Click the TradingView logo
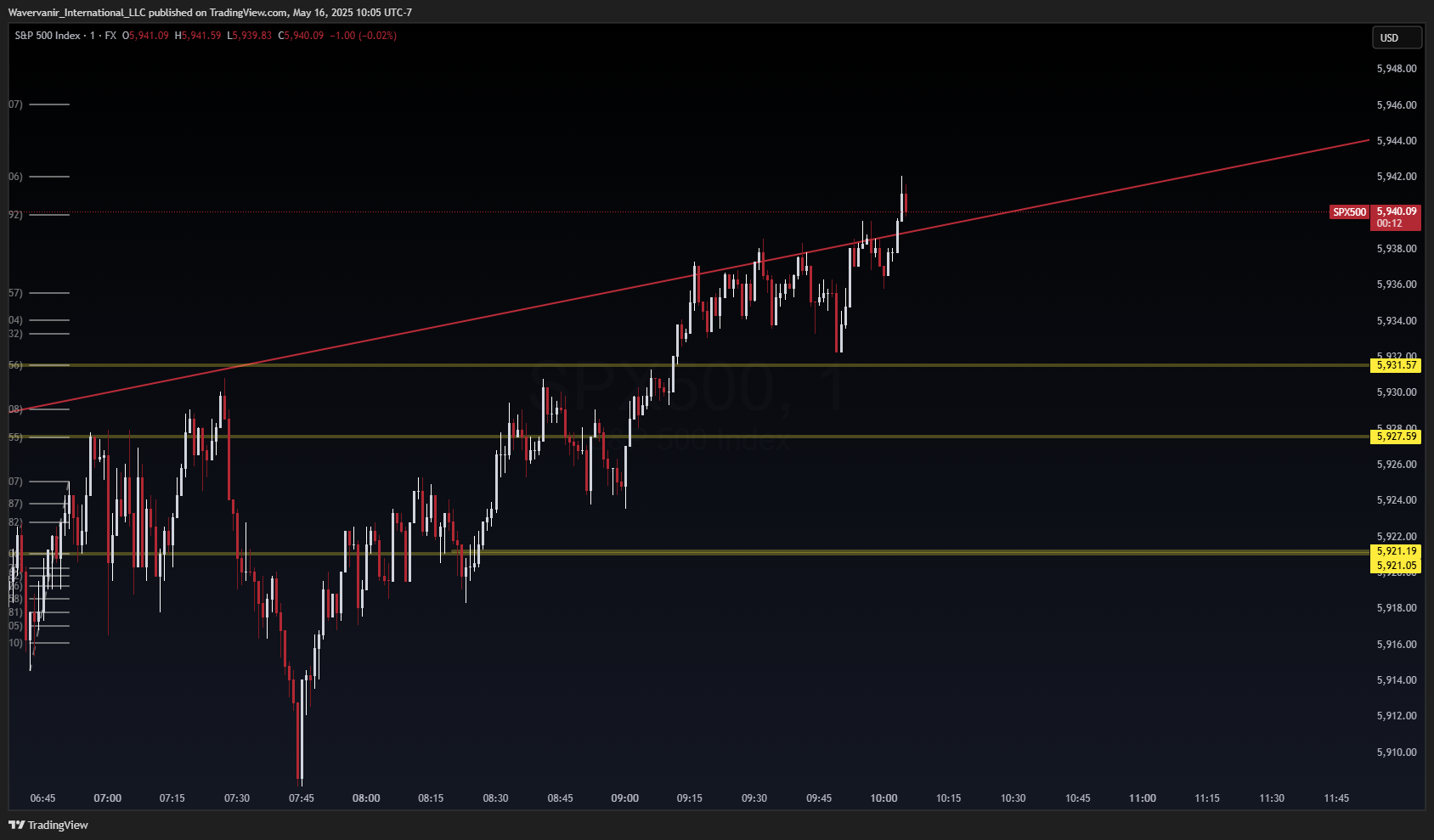1434x840 pixels. coord(48,825)
